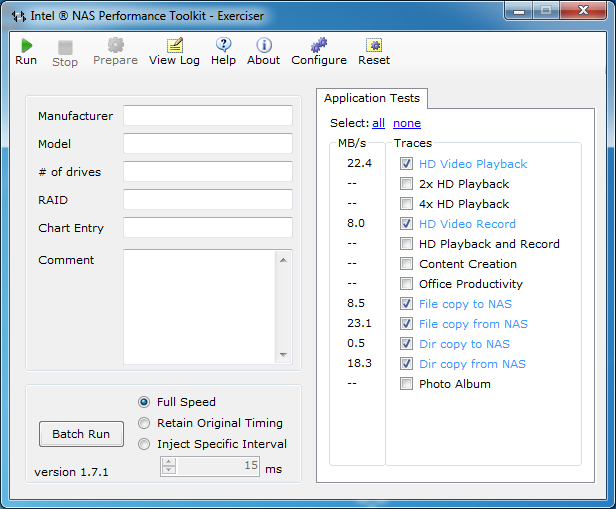Click the 15 ms interval value field

tap(218, 466)
